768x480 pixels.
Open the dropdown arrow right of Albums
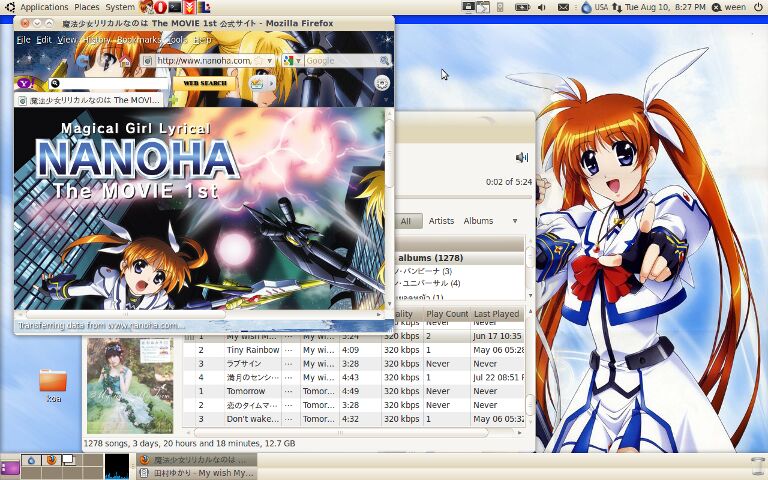515,221
